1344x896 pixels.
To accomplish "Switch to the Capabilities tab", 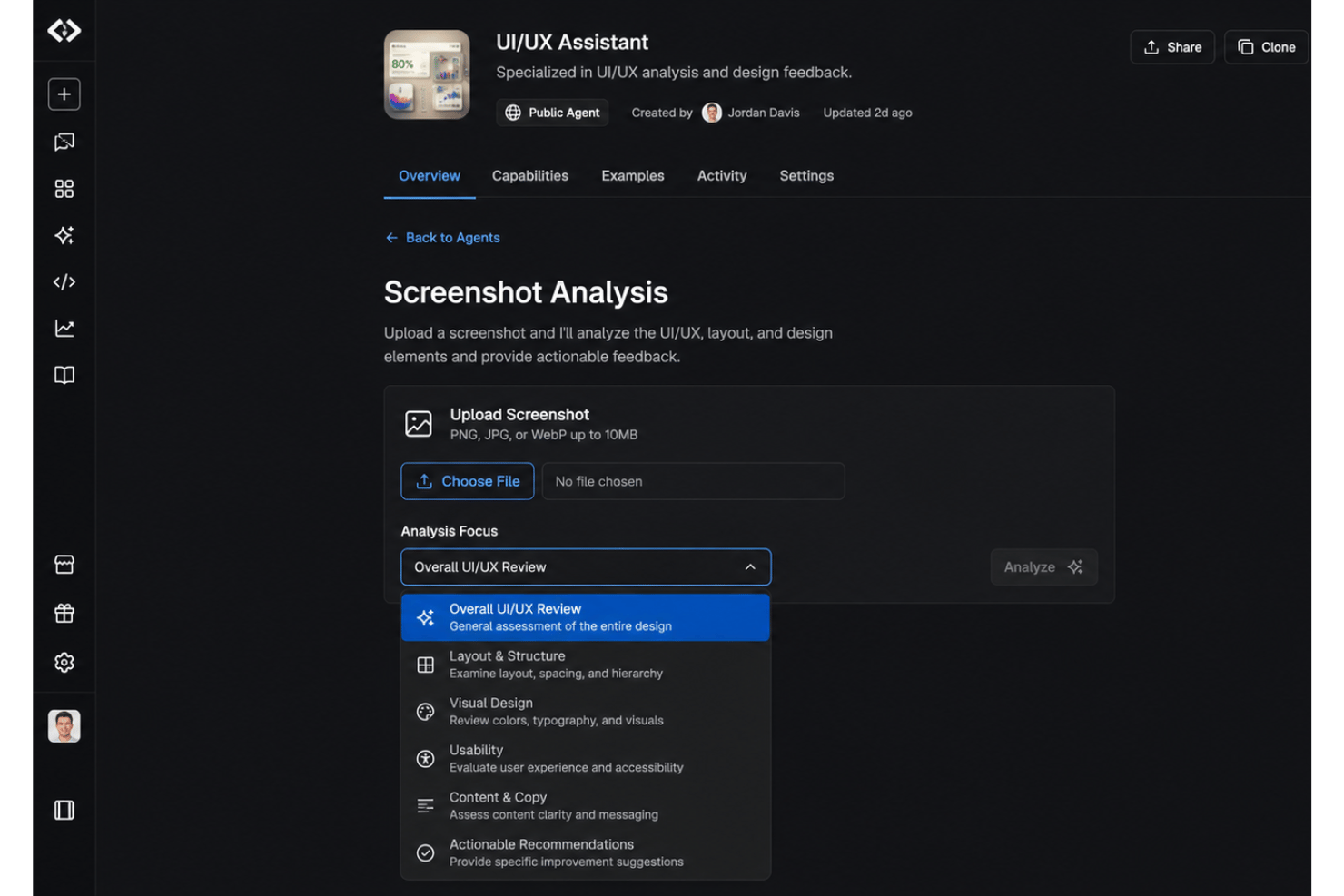I will click(530, 176).
